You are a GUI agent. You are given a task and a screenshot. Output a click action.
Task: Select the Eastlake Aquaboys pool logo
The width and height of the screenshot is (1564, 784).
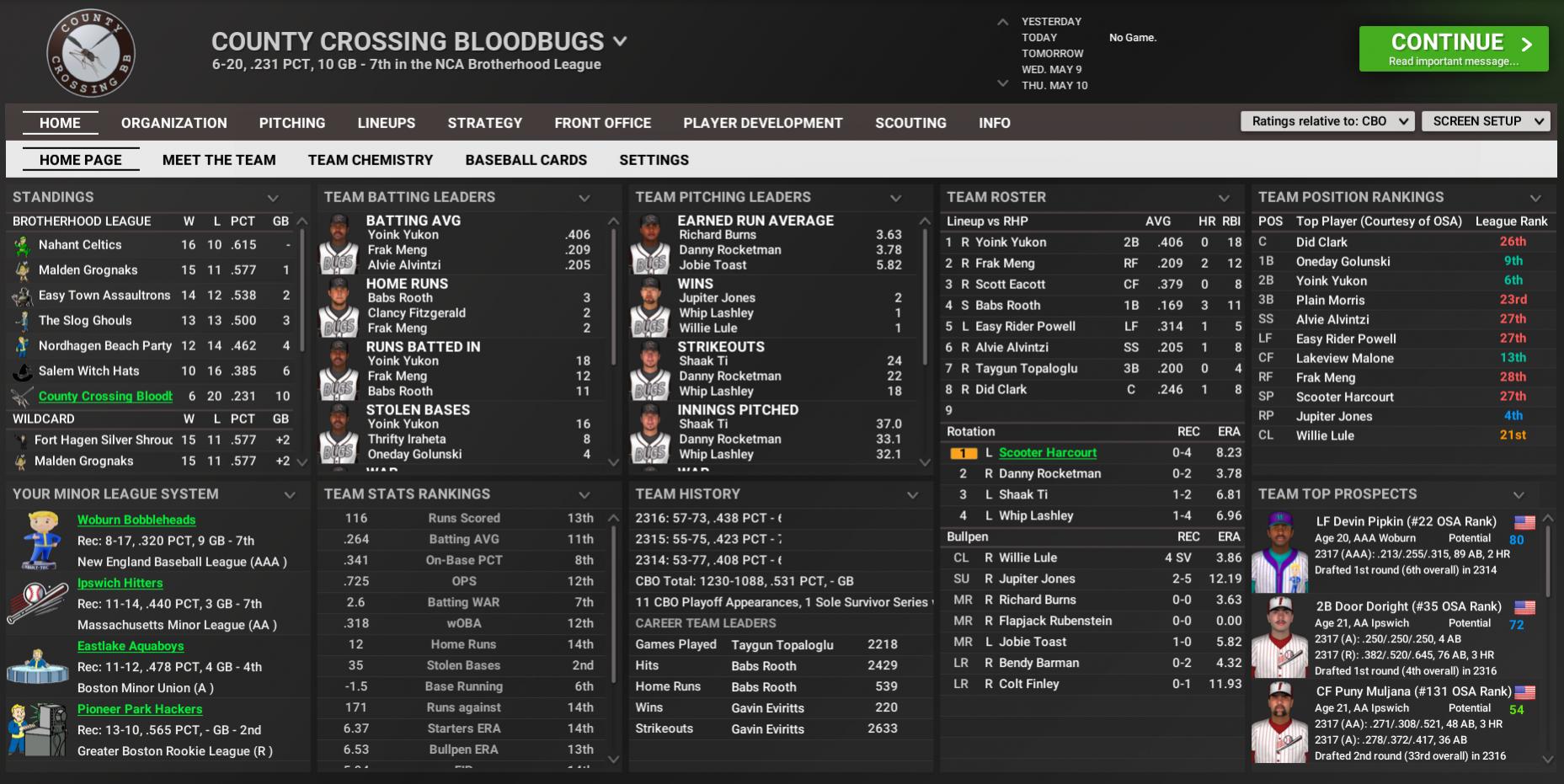tap(37, 666)
